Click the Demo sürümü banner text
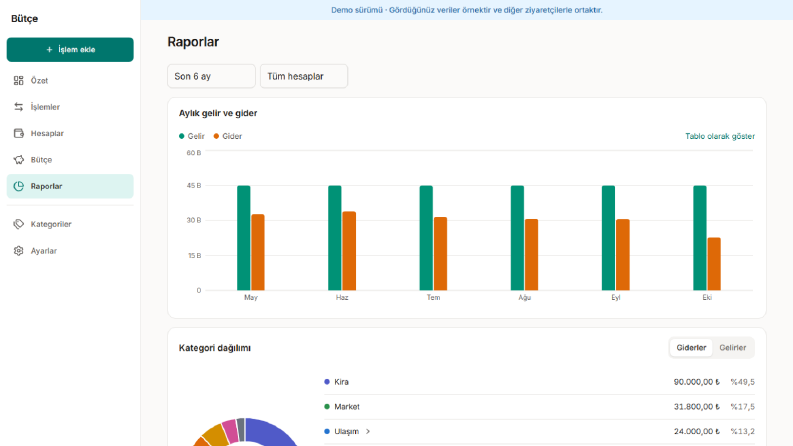This screenshot has width=793, height=446. (x=467, y=10)
